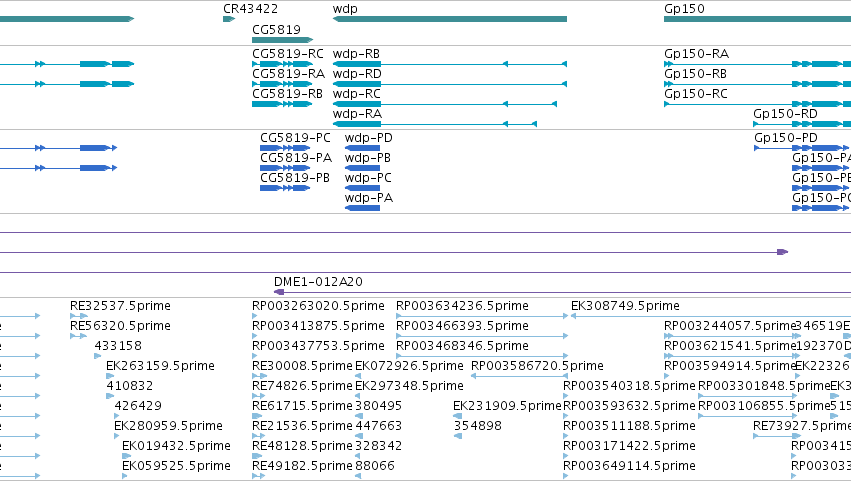
Task: Click the 88066 feature
Action: (x=358, y=476)
